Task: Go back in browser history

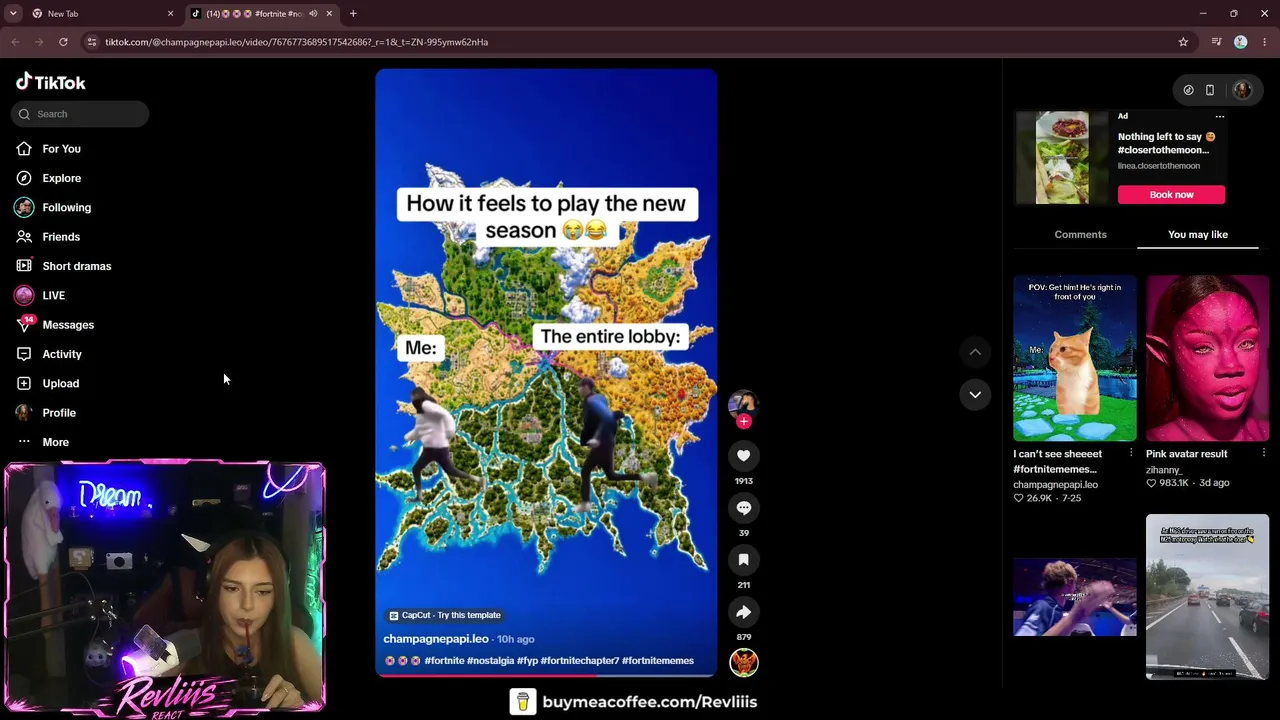Action: point(15,42)
